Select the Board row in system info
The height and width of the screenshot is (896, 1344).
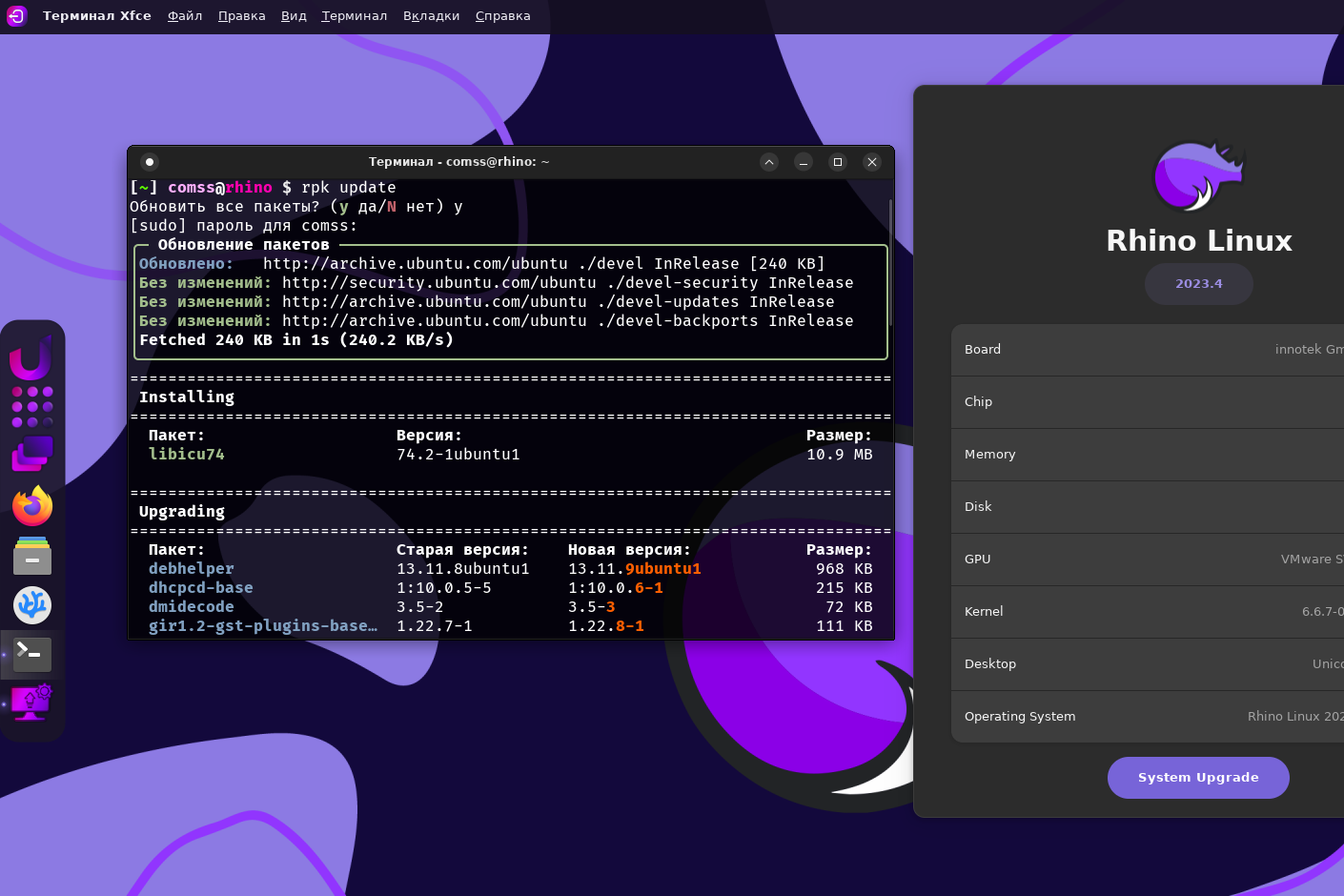tap(1148, 350)
